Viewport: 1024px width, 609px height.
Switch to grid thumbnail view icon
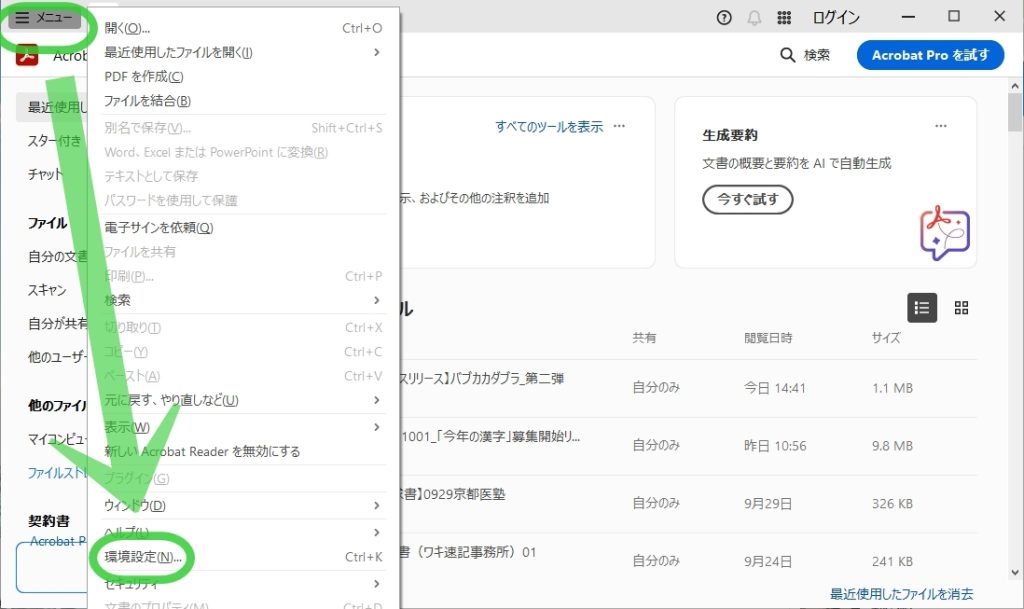pyautogui.click(x=961, y=308)
